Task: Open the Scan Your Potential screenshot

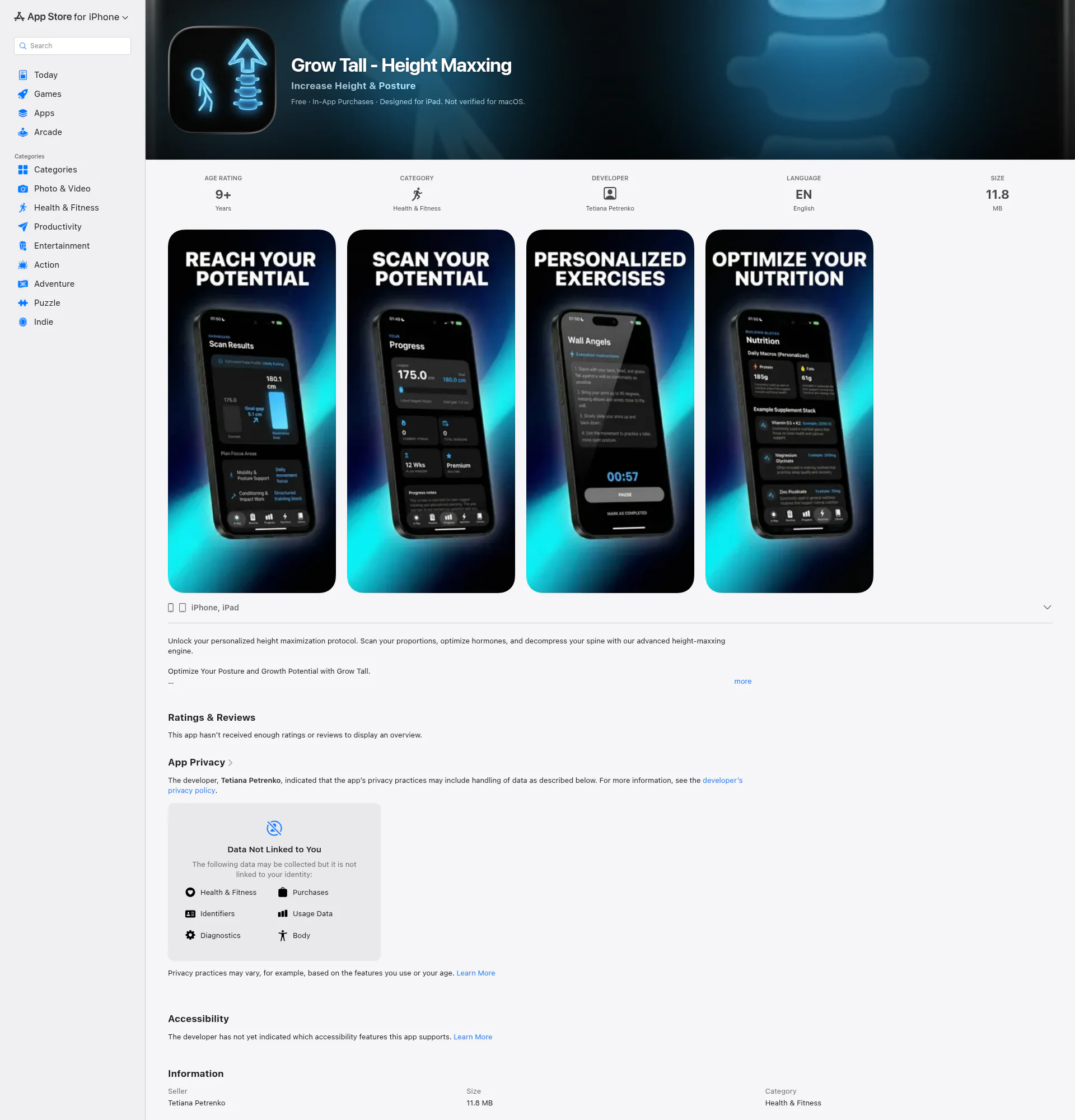Action: pos(431,412)
